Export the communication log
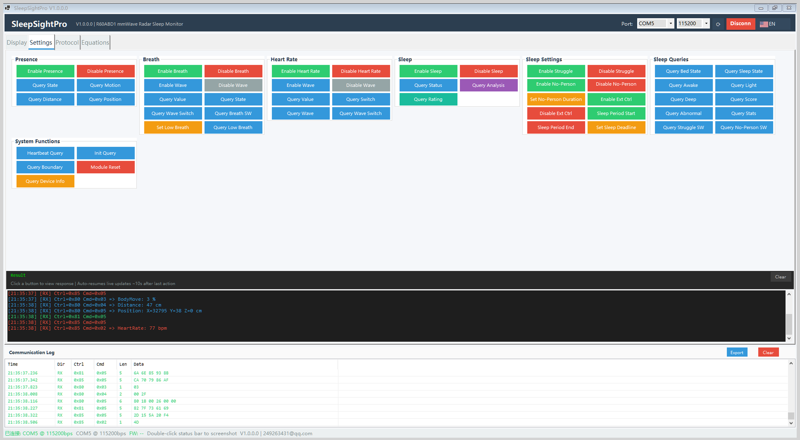This screenshot has width=800, height=440. [x=737, y=352]
